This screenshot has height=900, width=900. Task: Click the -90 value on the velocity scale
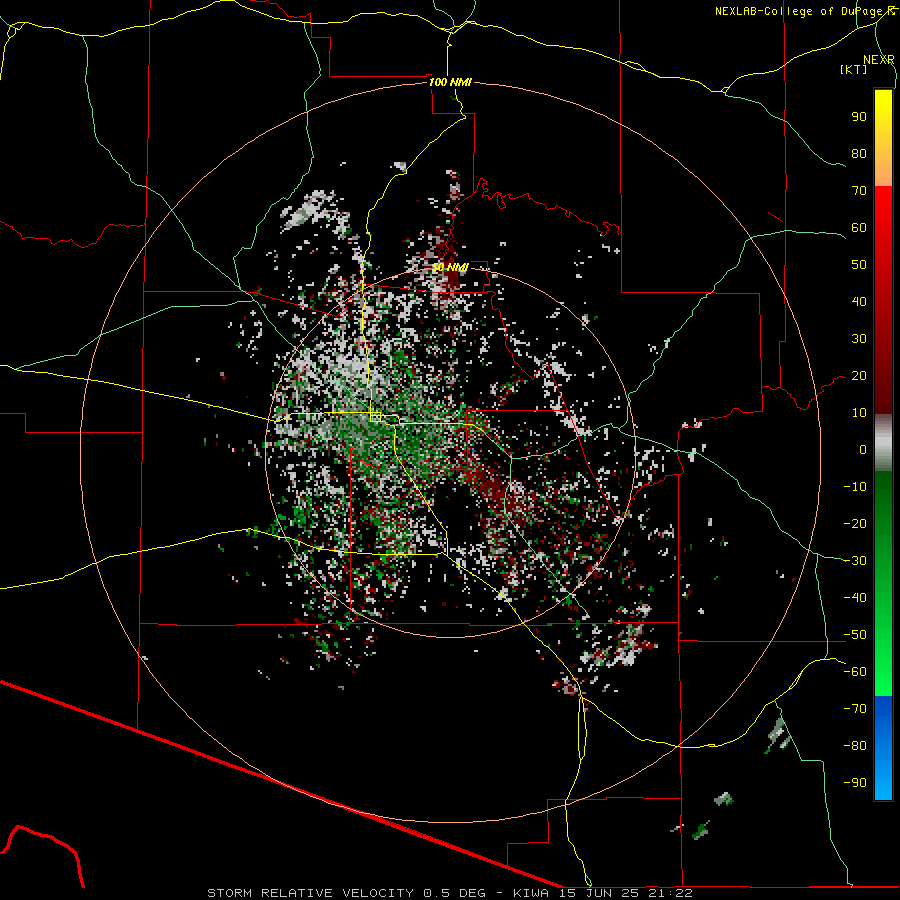pyautogui.click(x=855, y=783)
